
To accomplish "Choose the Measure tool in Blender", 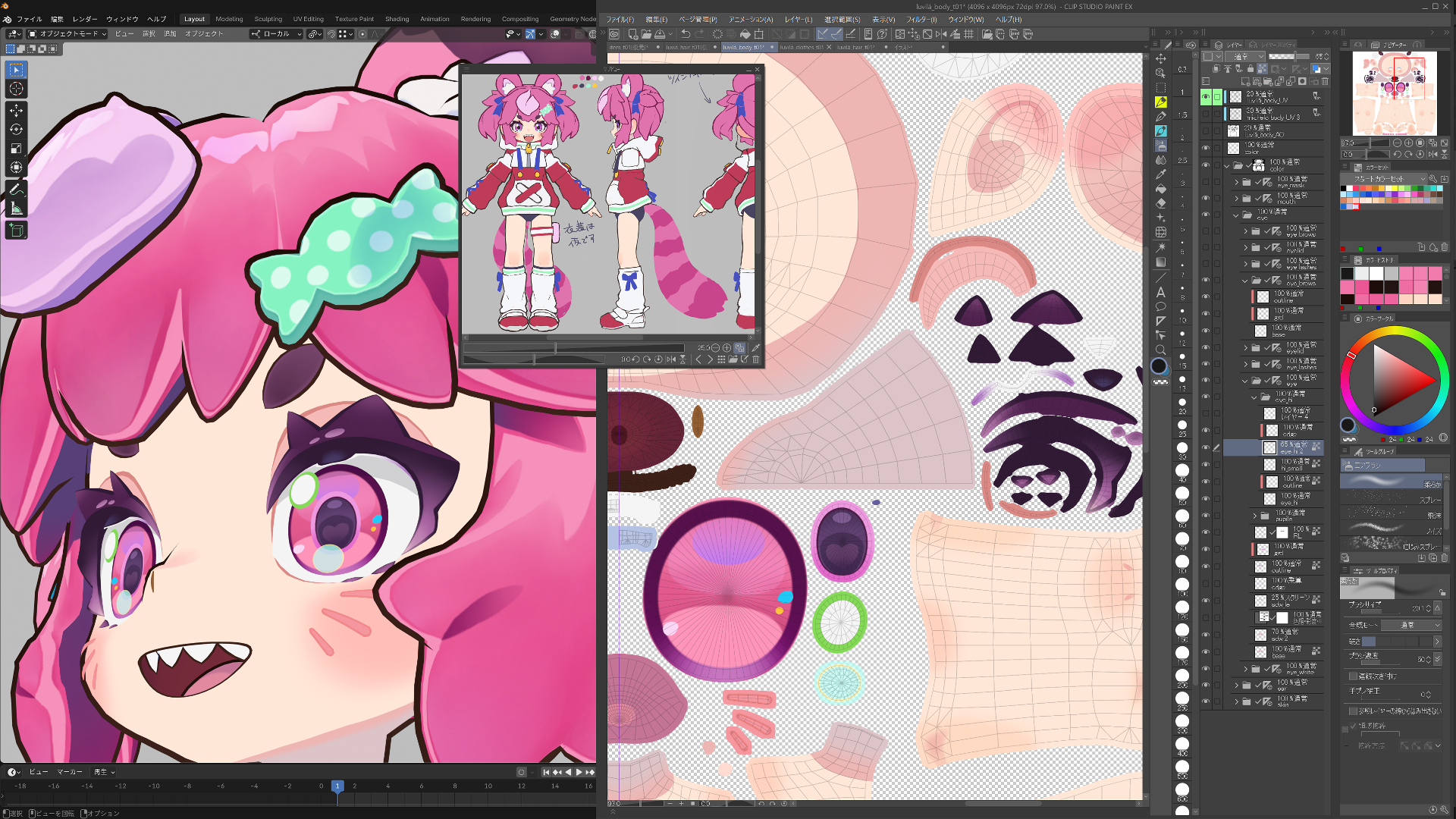I will [16, 209].
